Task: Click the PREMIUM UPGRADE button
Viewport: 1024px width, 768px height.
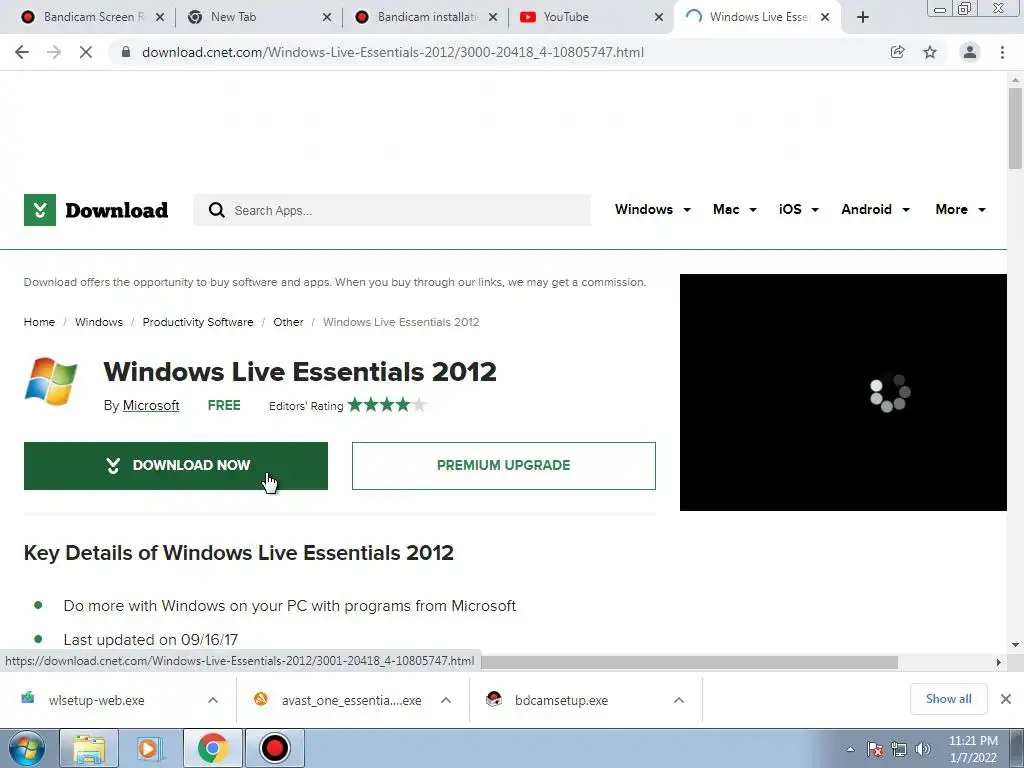Action: point(504,466)
